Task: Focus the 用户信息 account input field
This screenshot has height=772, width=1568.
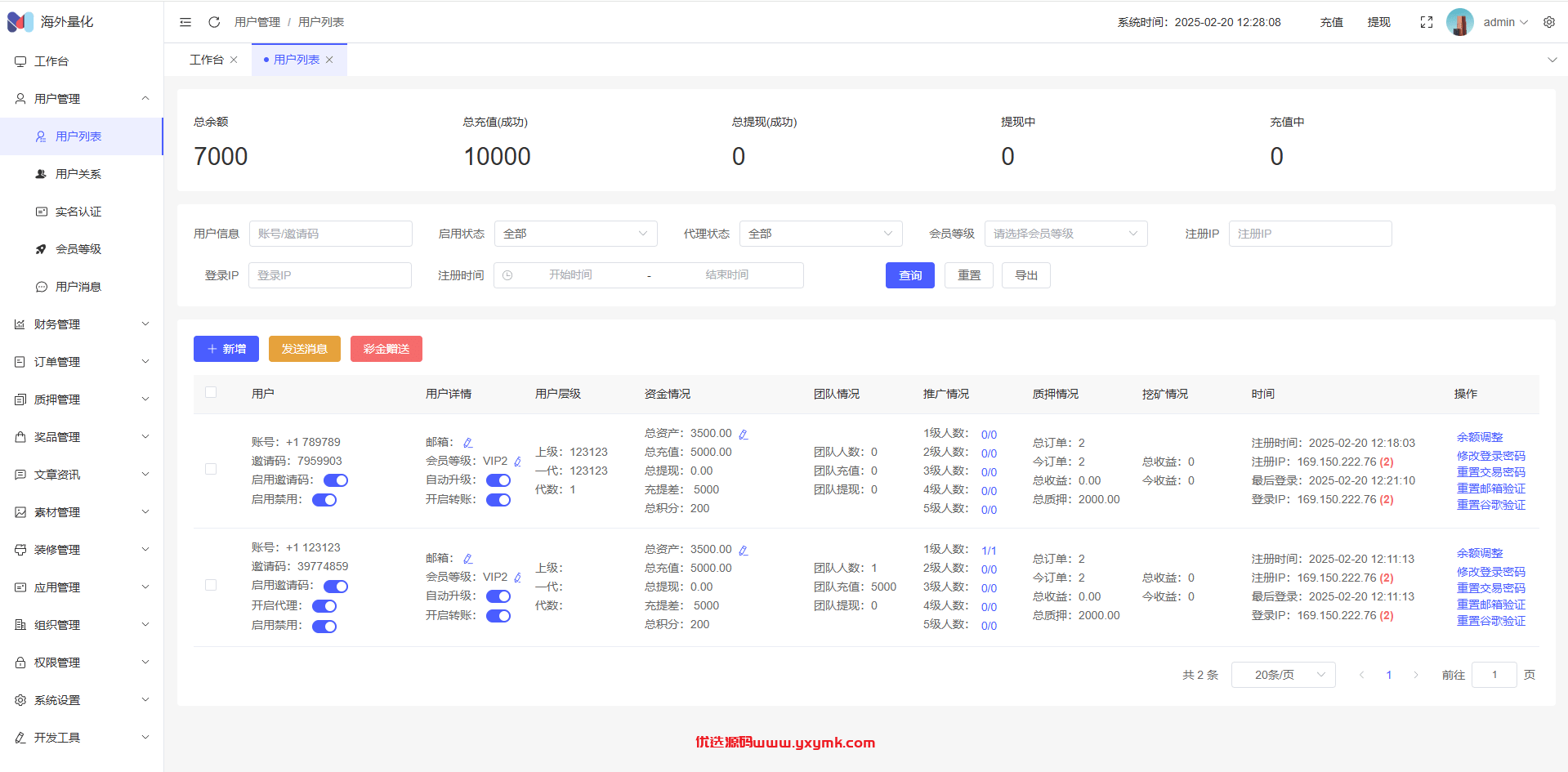Action: point(331,234)
